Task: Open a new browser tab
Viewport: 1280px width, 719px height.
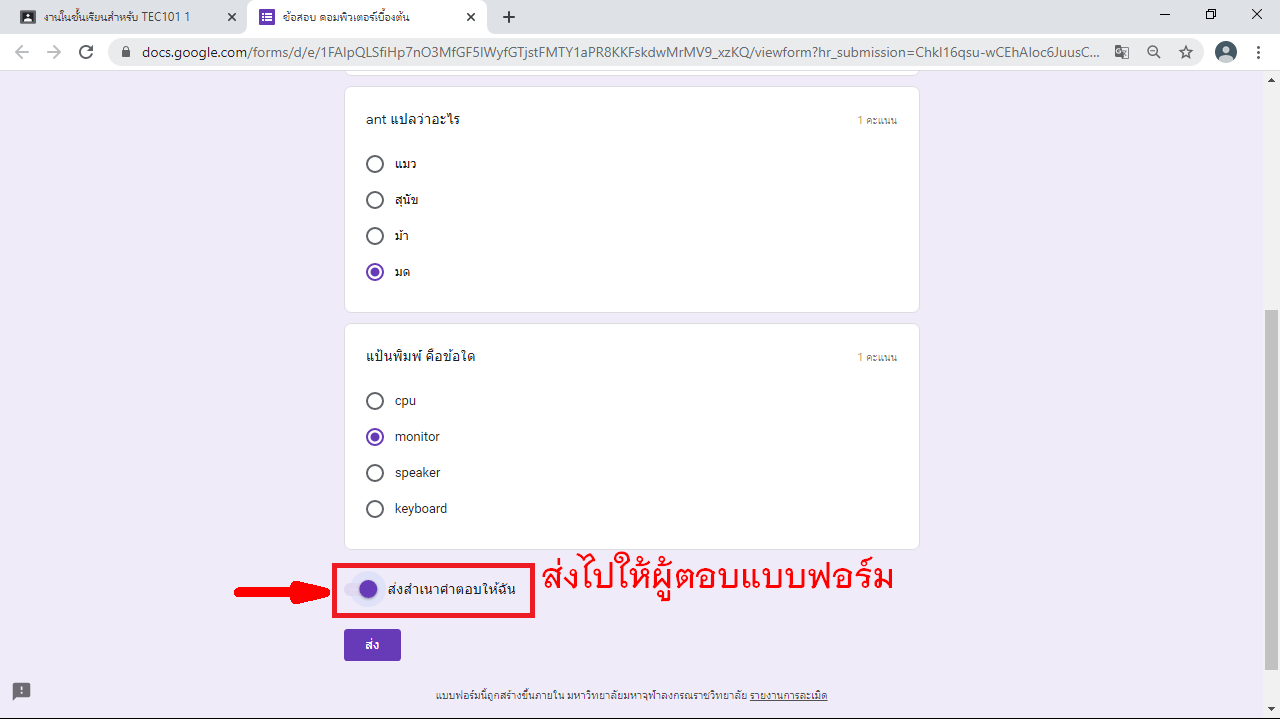Action: 509,17
